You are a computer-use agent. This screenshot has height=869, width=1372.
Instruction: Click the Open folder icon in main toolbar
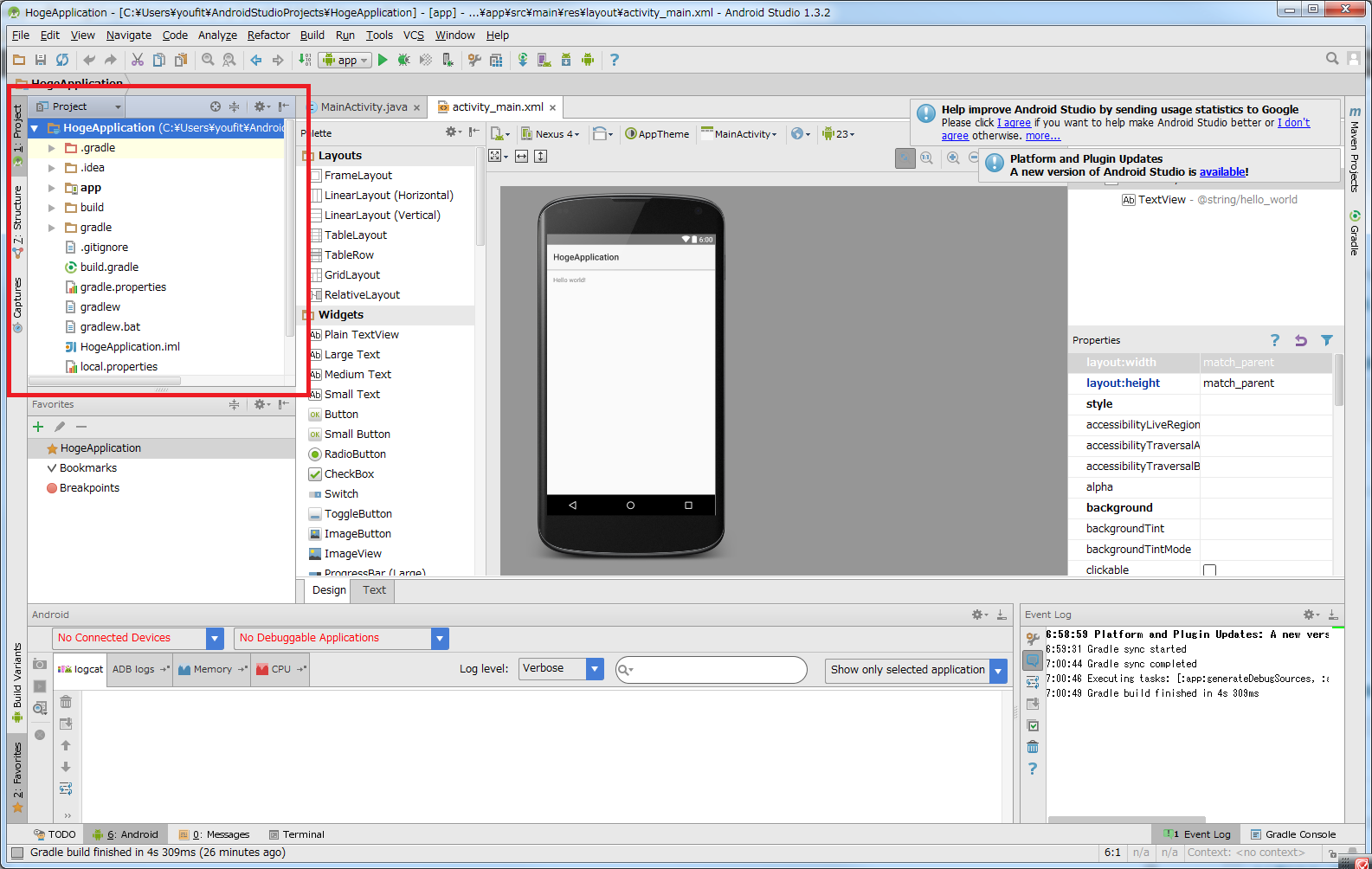click(x=19, y=60)
